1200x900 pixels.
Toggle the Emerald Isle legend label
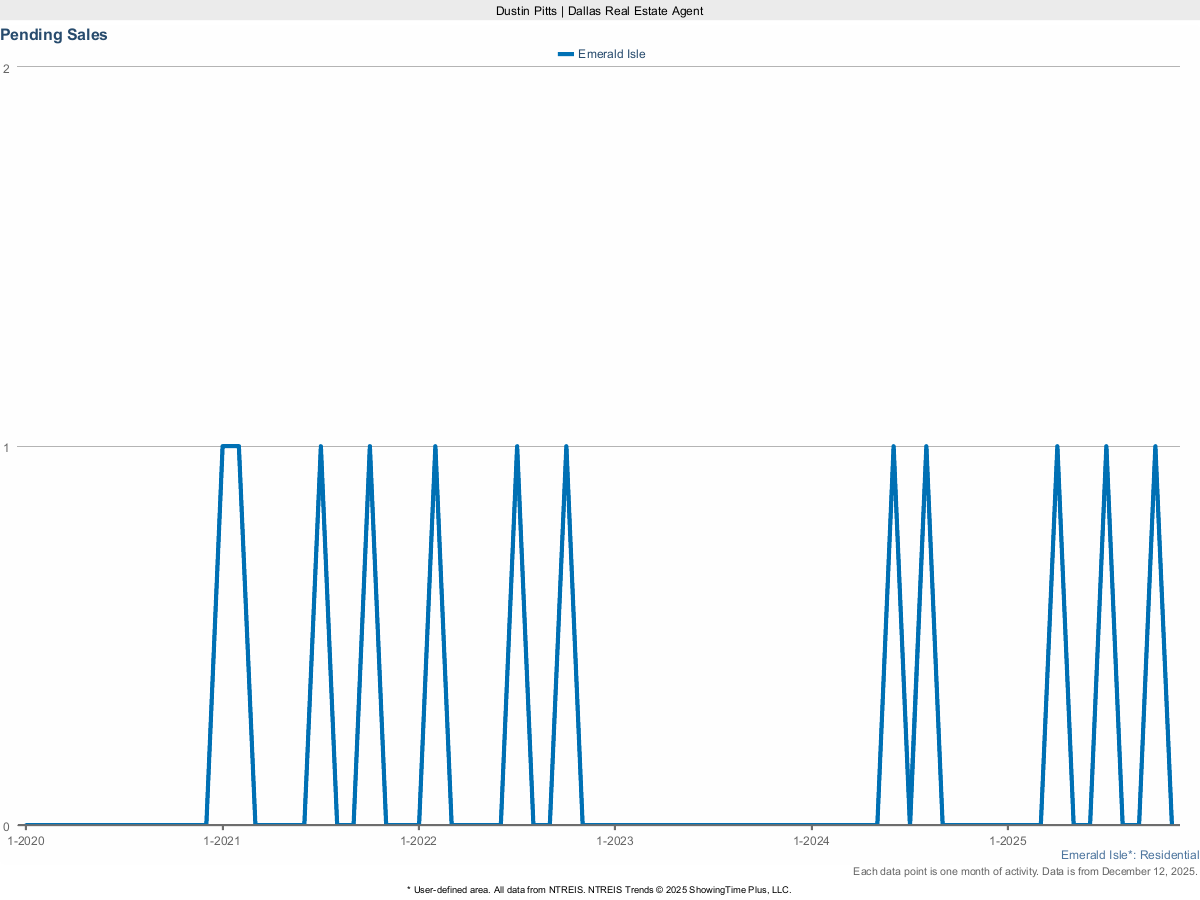(x=611, y=54)
